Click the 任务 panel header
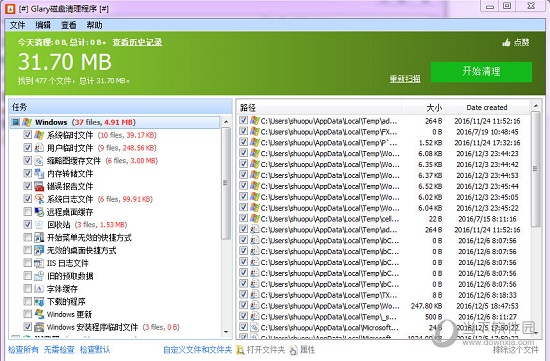 pos(120,107)
